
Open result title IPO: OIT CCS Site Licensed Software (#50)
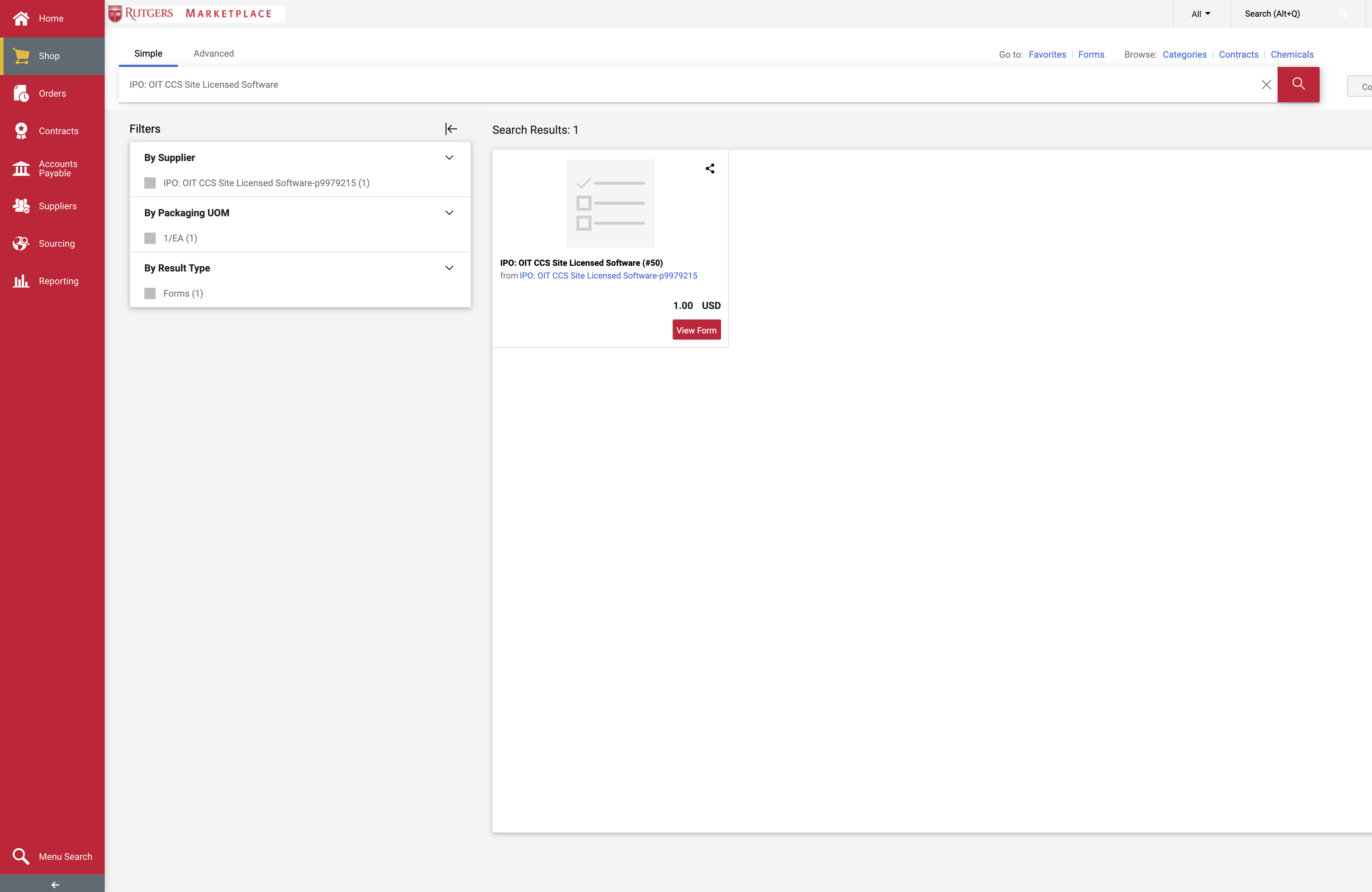tap(582, 262)
